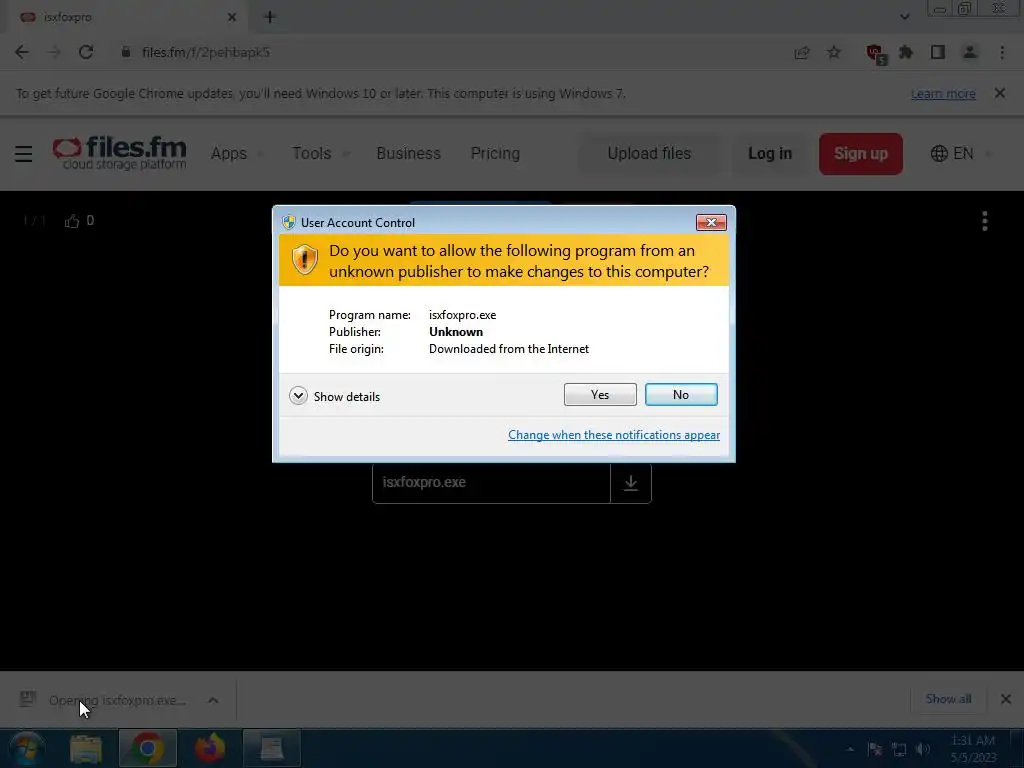
Task: Click Learn more in the Chrome update notice
Action: pos(943,94)
